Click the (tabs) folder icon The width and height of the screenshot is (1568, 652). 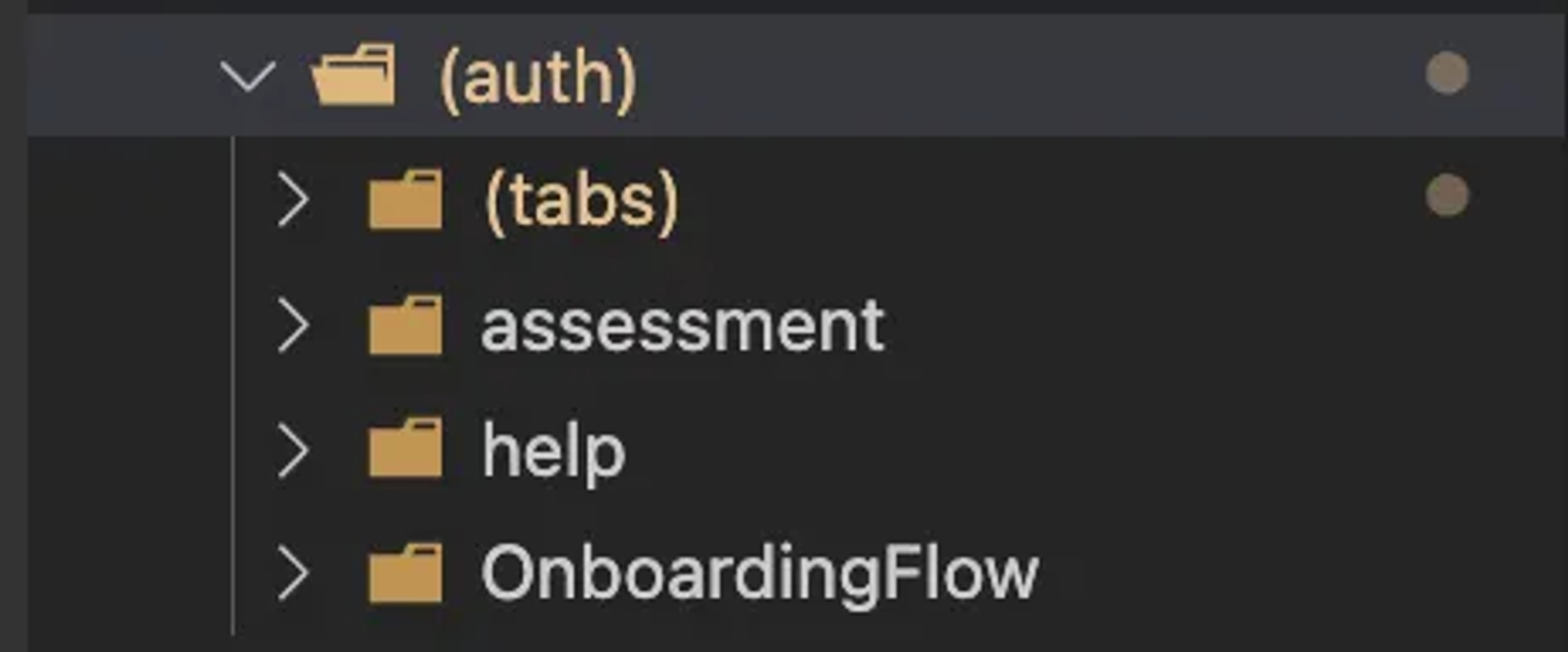coord(405,199)
